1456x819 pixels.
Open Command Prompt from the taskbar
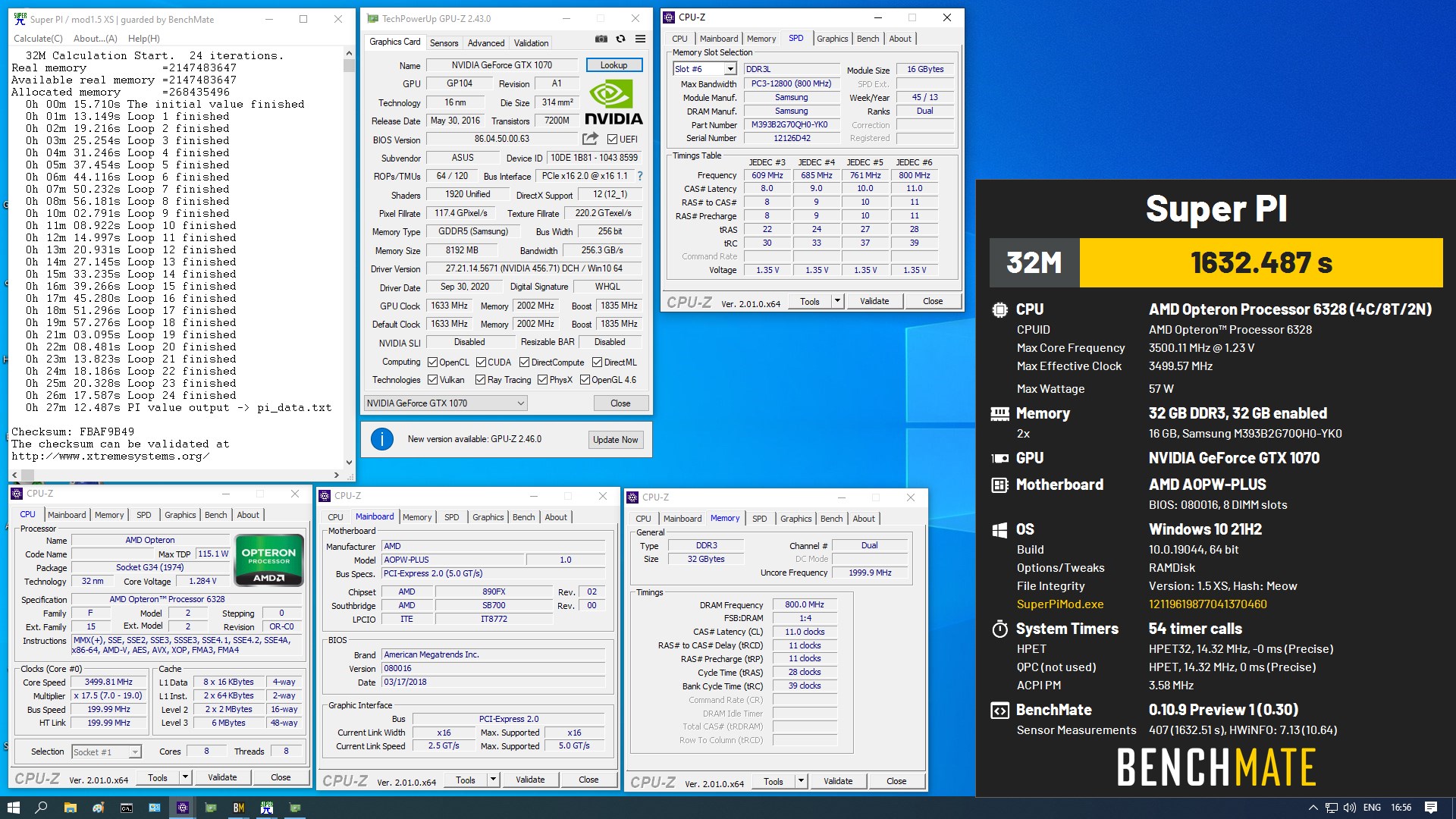pyautogui.click(x=127, y=808)
